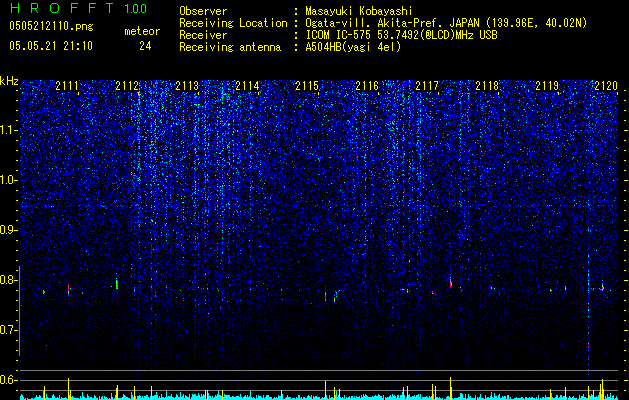This screenshot has width=629, height=400.
Task: Click the 0.7 kHz axis label
Action: pyautogui.click(x=7, y=330)
